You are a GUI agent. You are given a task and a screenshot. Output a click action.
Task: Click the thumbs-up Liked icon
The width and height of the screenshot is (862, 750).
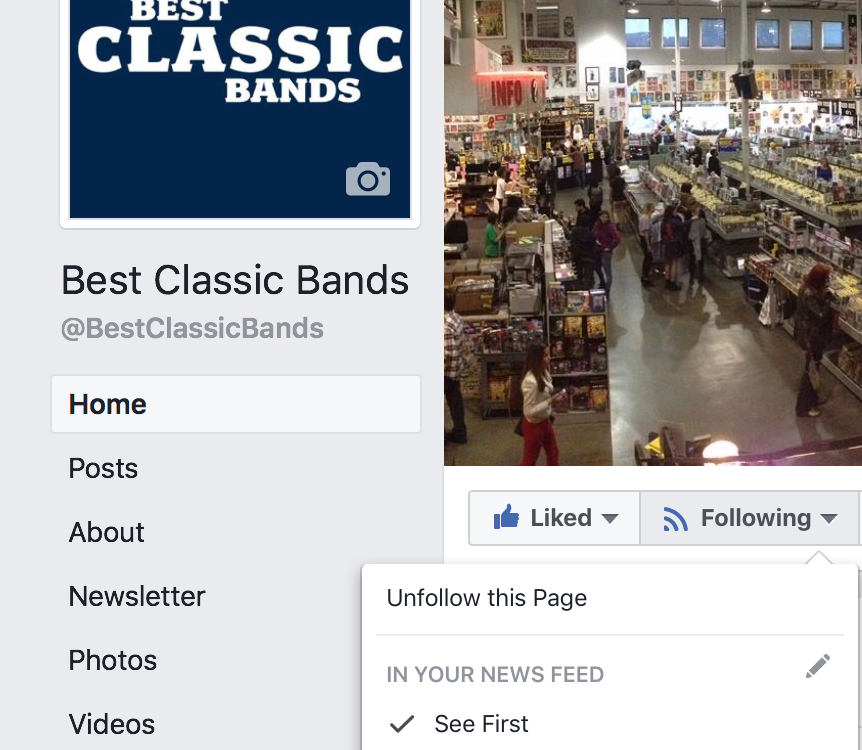(x=506, y=517)
